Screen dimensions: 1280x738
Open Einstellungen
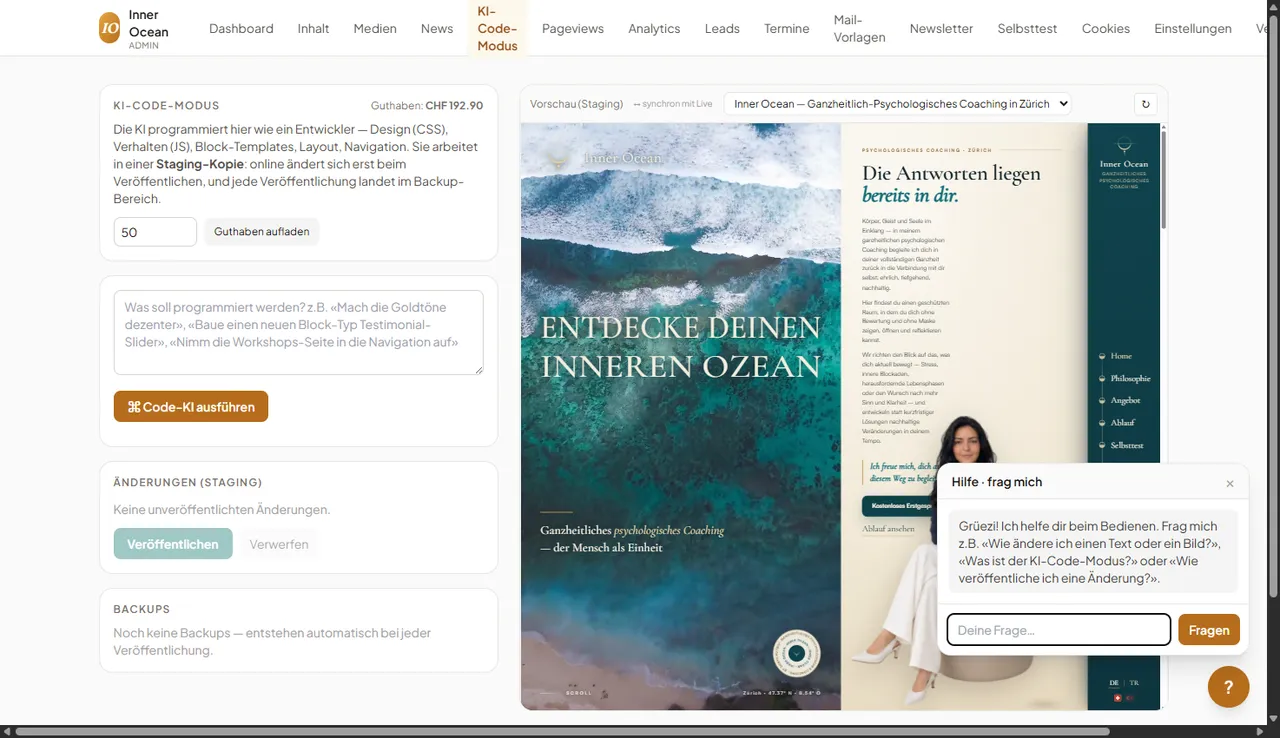click(1193, 28)
